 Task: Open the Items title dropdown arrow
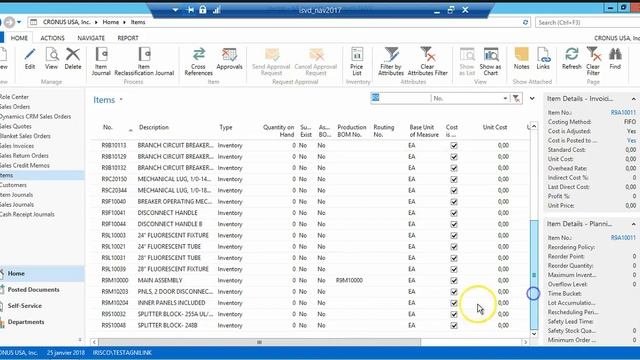[x=121, y=100]
